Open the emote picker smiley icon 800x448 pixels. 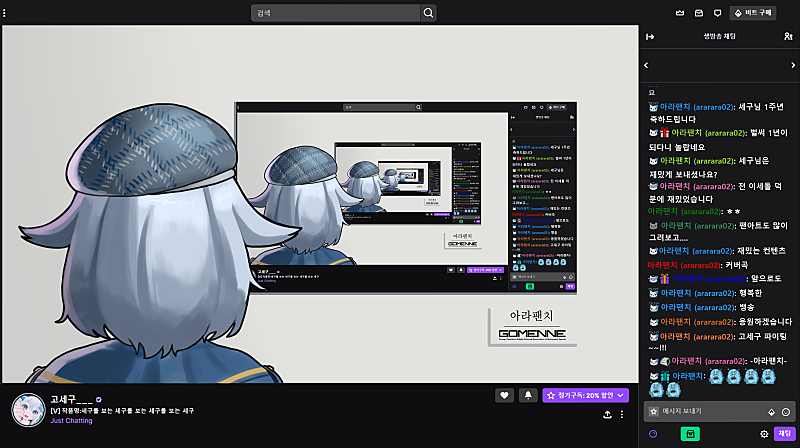(x=786, y=412)
